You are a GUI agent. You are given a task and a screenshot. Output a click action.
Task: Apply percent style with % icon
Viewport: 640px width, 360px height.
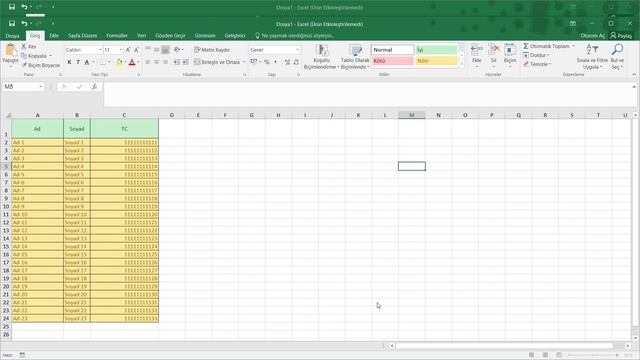tap(267, 62)
